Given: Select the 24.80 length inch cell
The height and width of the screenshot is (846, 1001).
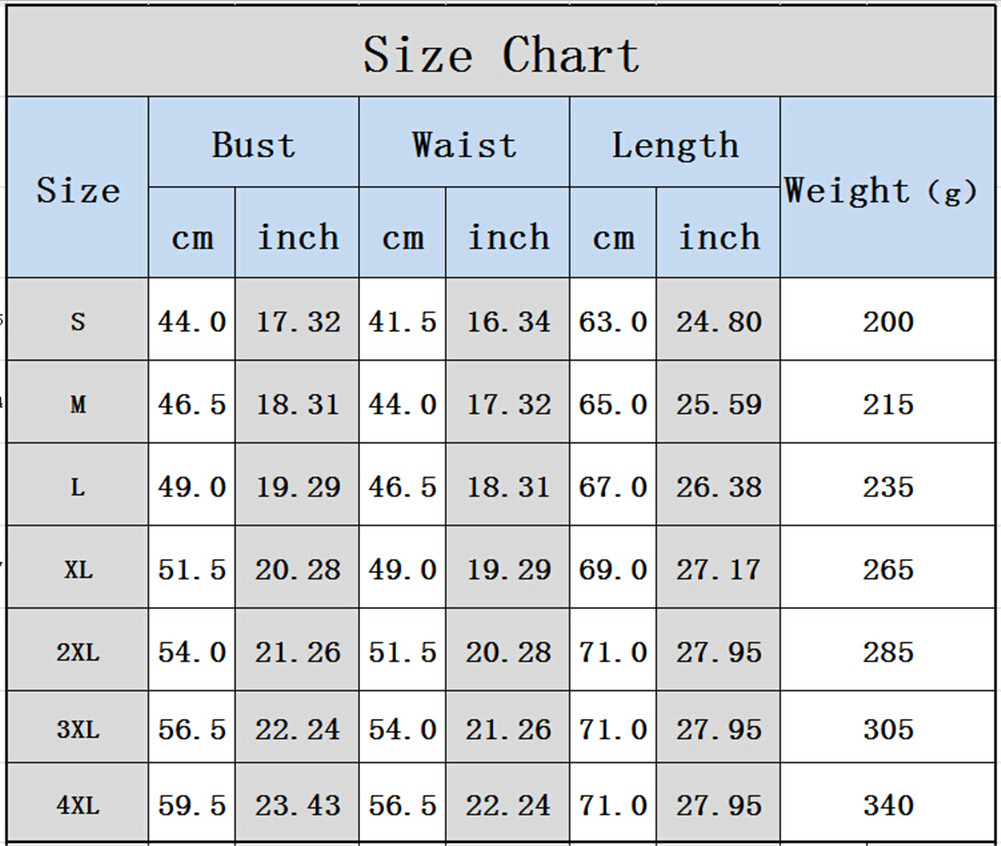Looking at the screenshot, I should pyautogui.click(x=718, y=322).
